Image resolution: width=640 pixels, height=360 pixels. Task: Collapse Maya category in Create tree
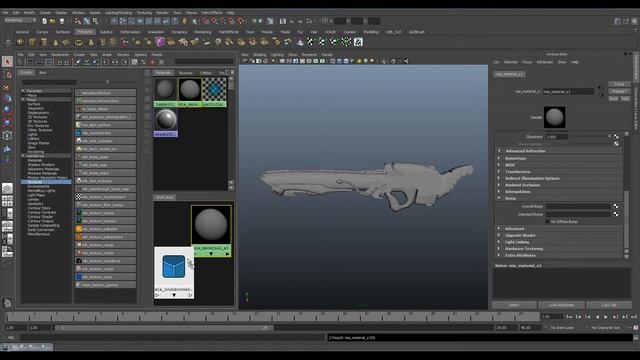coord(23,100)
